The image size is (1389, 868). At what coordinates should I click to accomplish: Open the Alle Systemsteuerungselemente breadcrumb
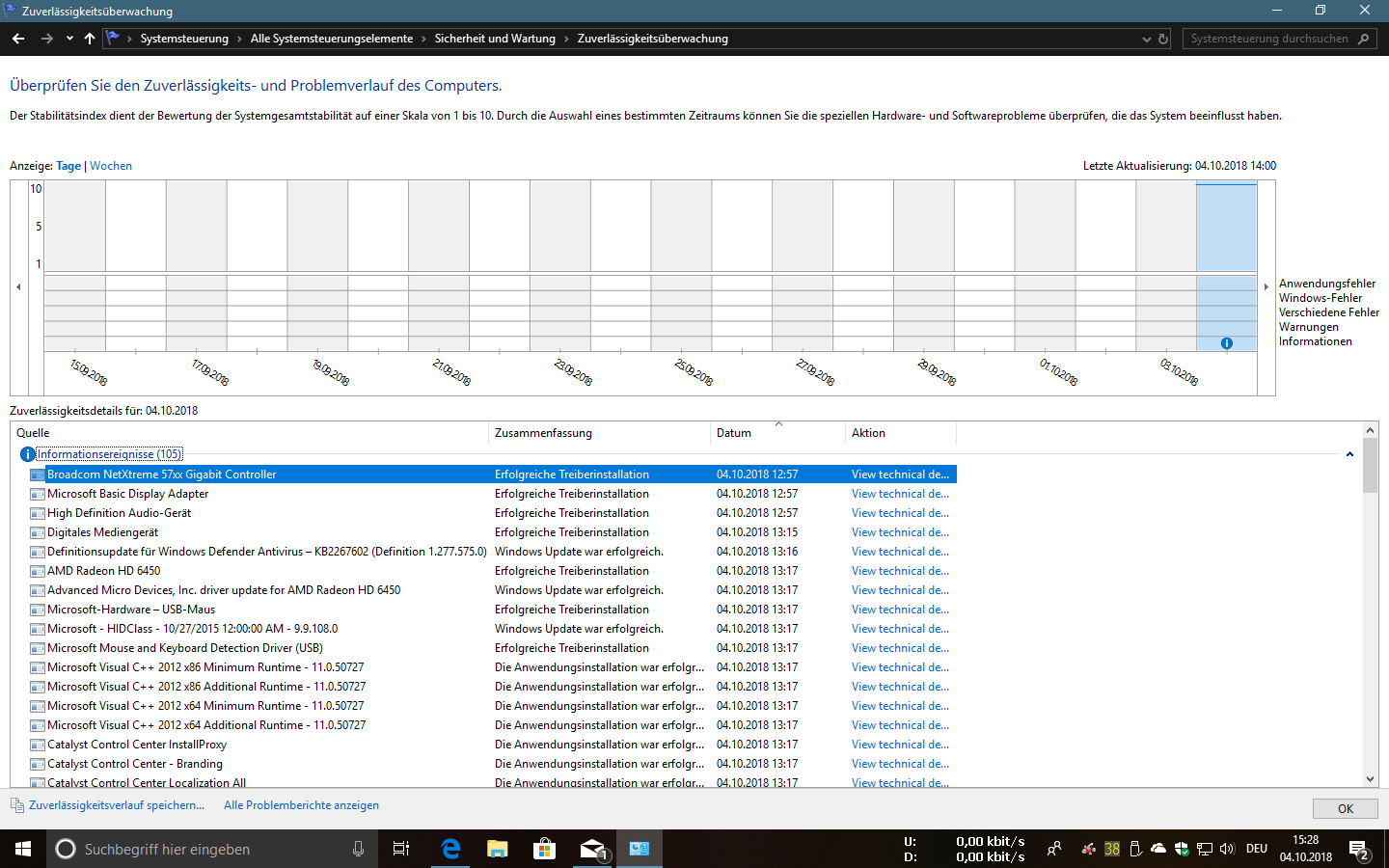(x=331, y=39)
